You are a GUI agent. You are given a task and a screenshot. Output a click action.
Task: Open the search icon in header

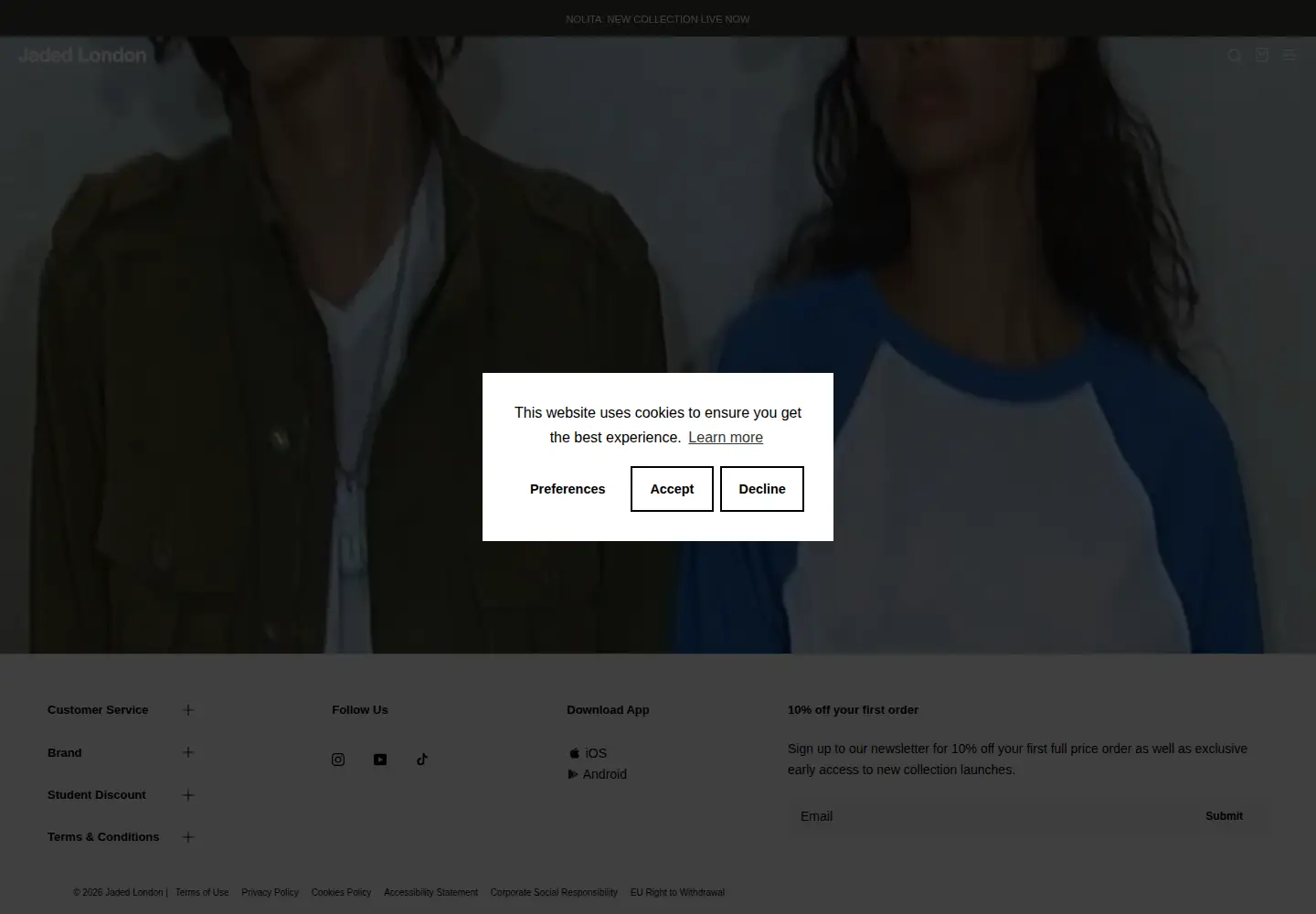click(1235, 56)
